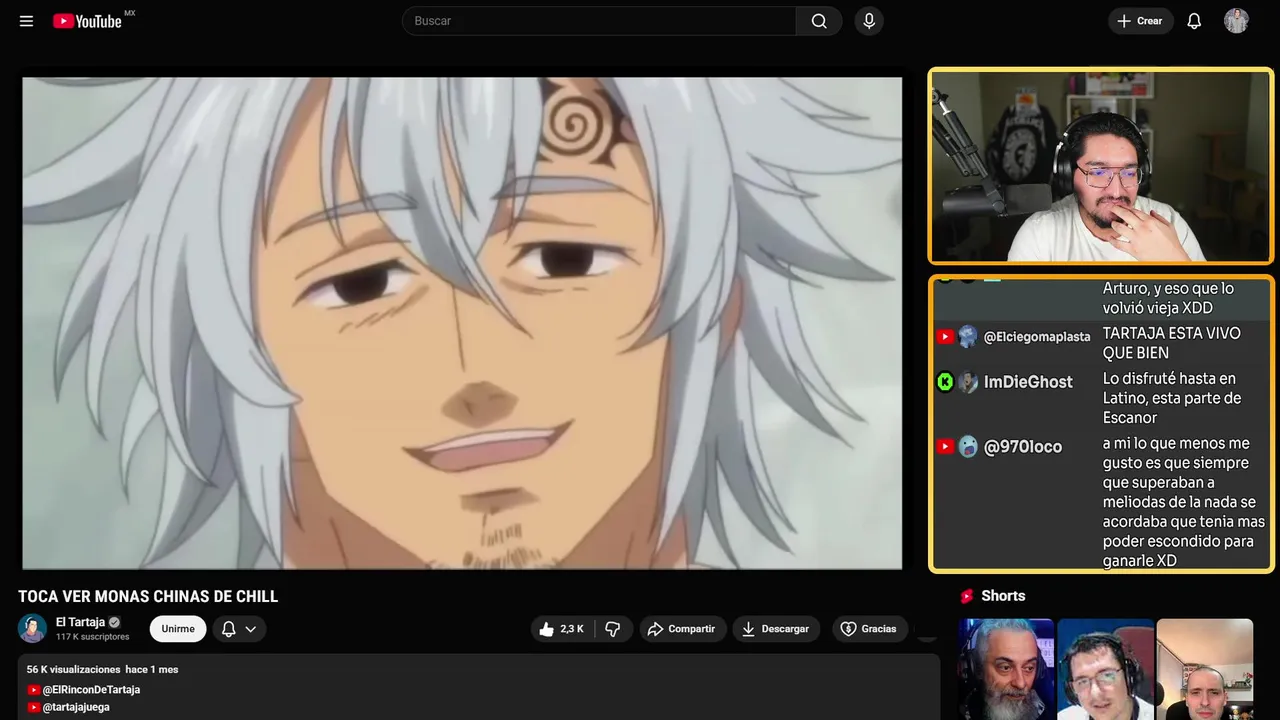The image size is (1280, 720).
Task: Click the verified badge next to El Tartaja
Action: pyautogui.click(x=114, y=622)
